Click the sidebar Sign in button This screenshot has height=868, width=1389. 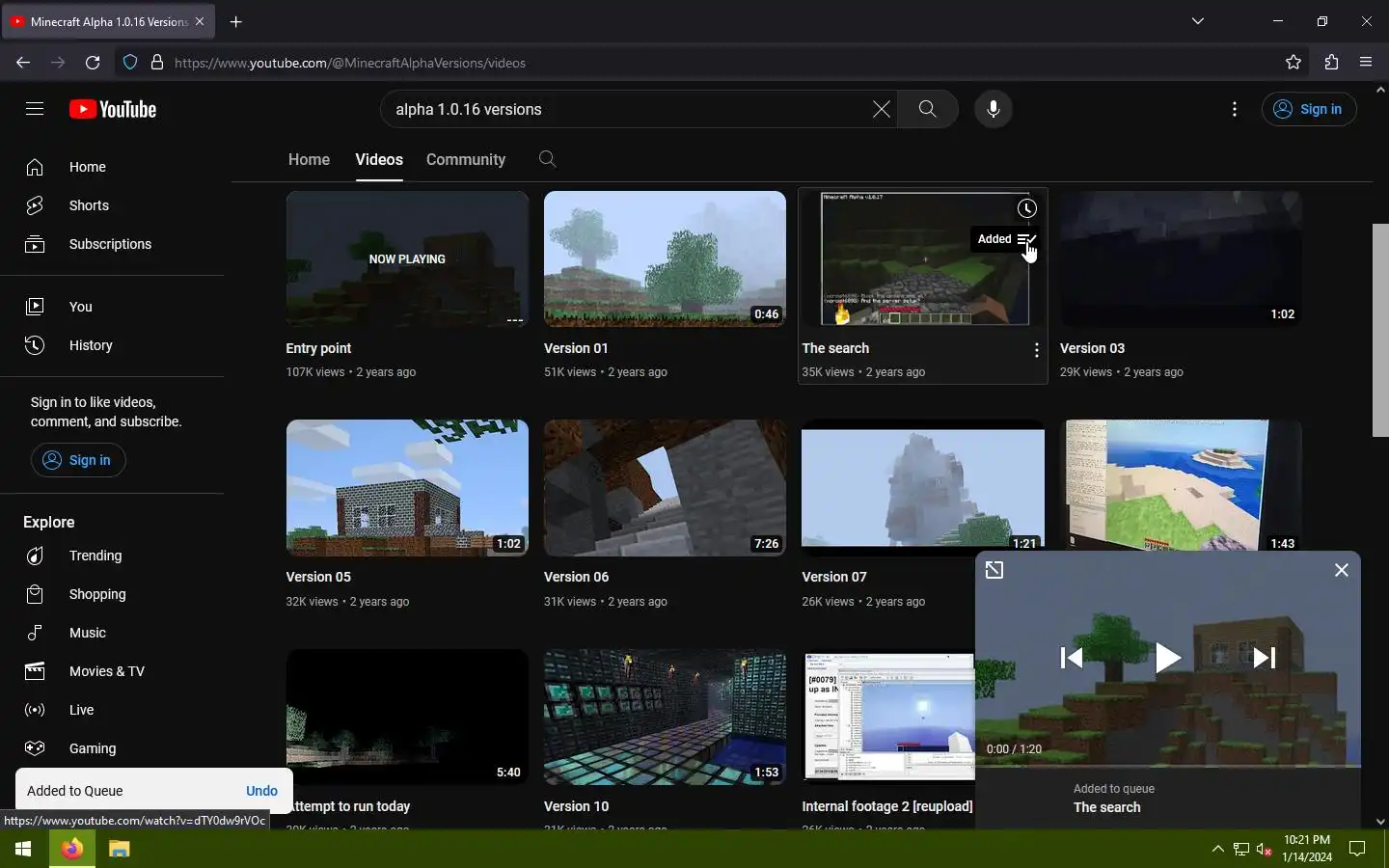(78, 460)
